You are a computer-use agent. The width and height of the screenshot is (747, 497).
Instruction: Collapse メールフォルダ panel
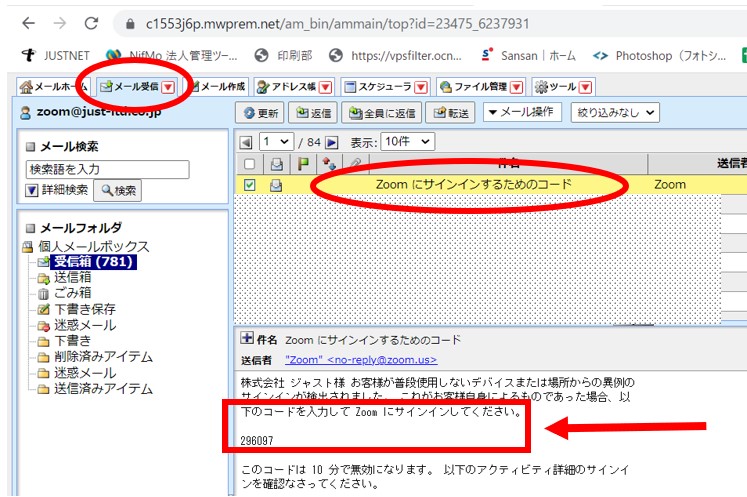click(x=30, y=228)
